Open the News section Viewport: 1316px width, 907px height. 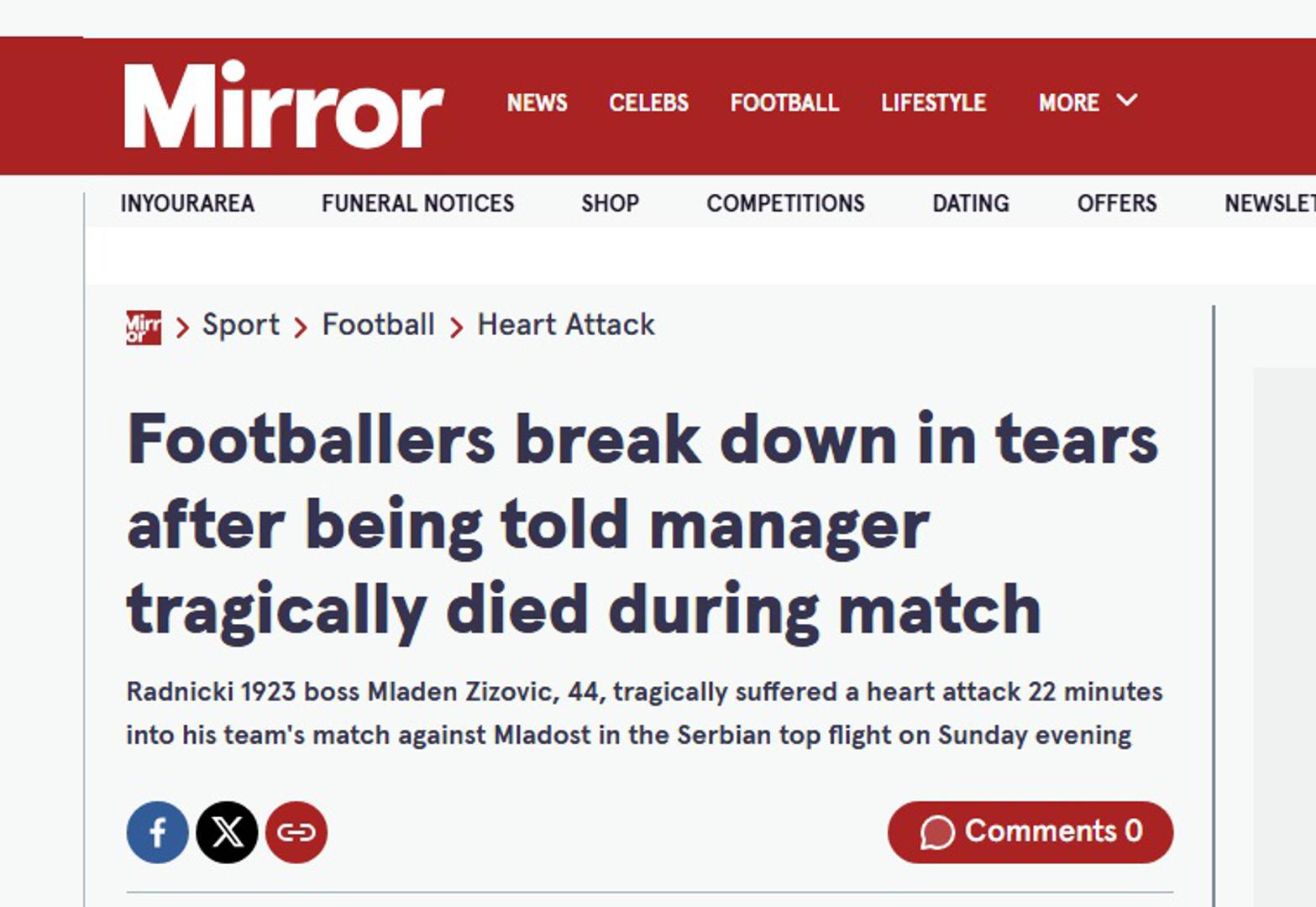[537, 102]
